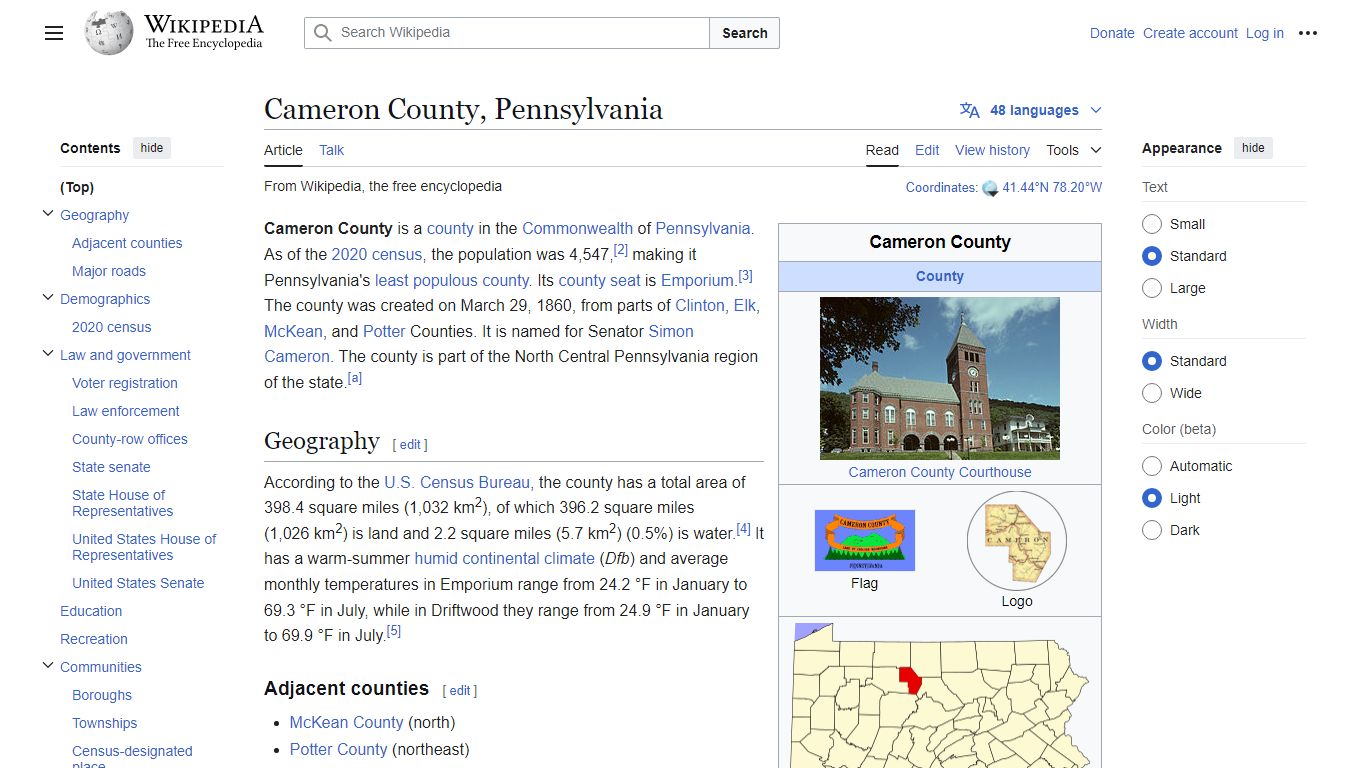Go to State senate in contents

coord(111,467)
